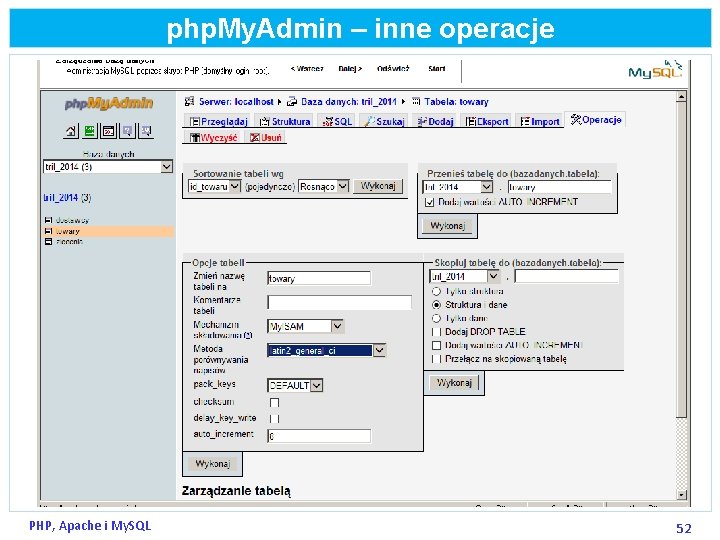
Task: Open the Szukaj tab
Action: pyautogui.click(x=384, y=121)
